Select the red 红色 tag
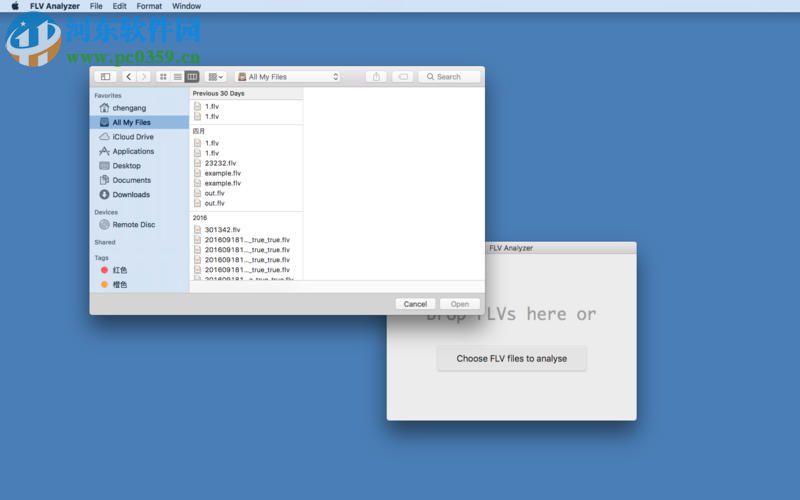 pyautogui.click(x=139, y=270)
